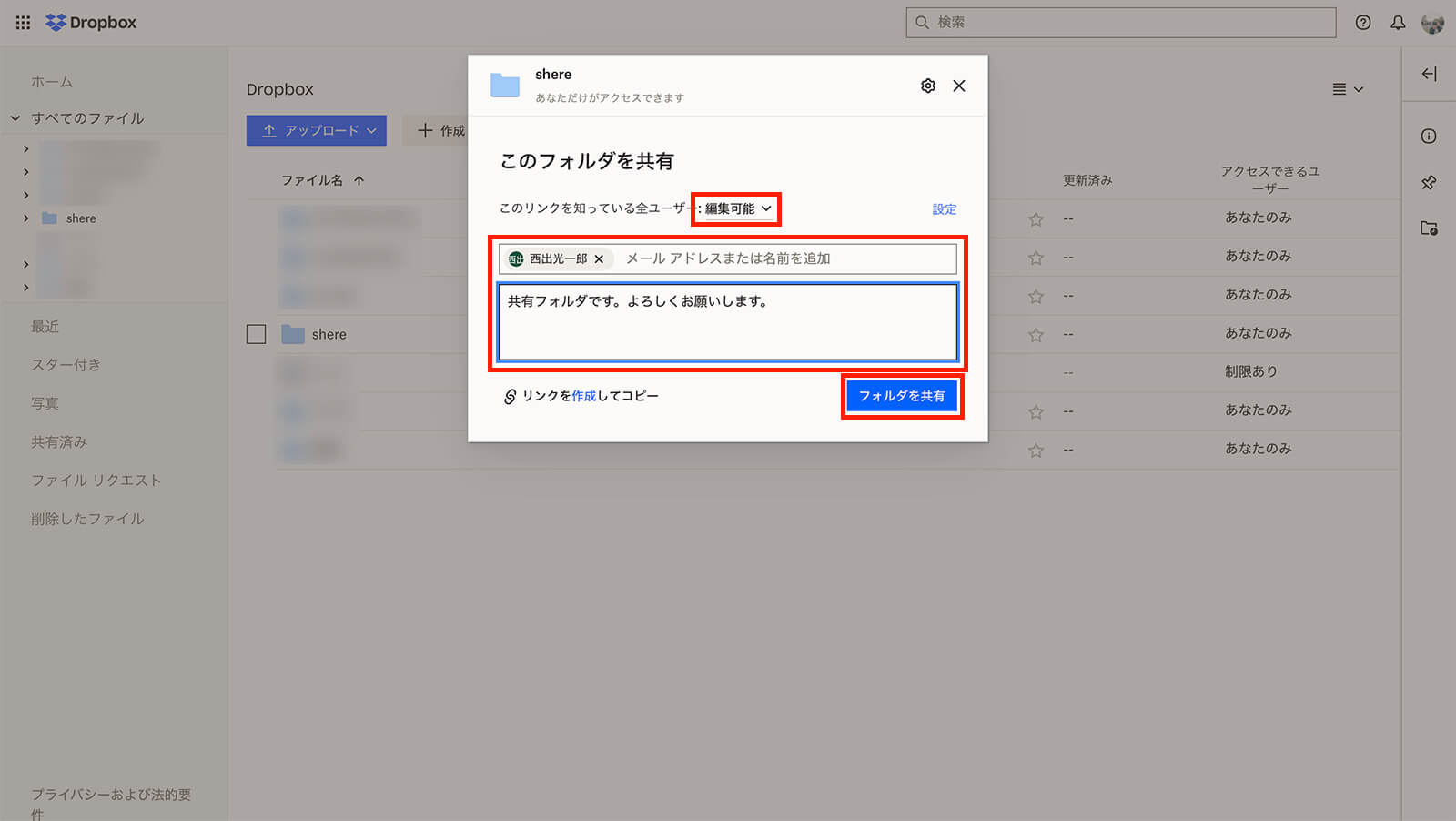
Task: Open the apps grid launcher icon
Action: [x=23, y=23]
